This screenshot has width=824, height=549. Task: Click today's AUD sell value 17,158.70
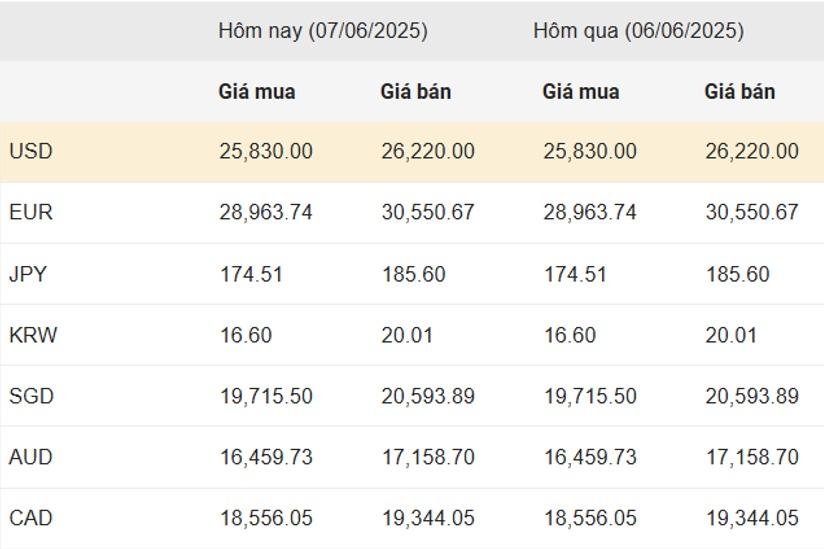428,457
